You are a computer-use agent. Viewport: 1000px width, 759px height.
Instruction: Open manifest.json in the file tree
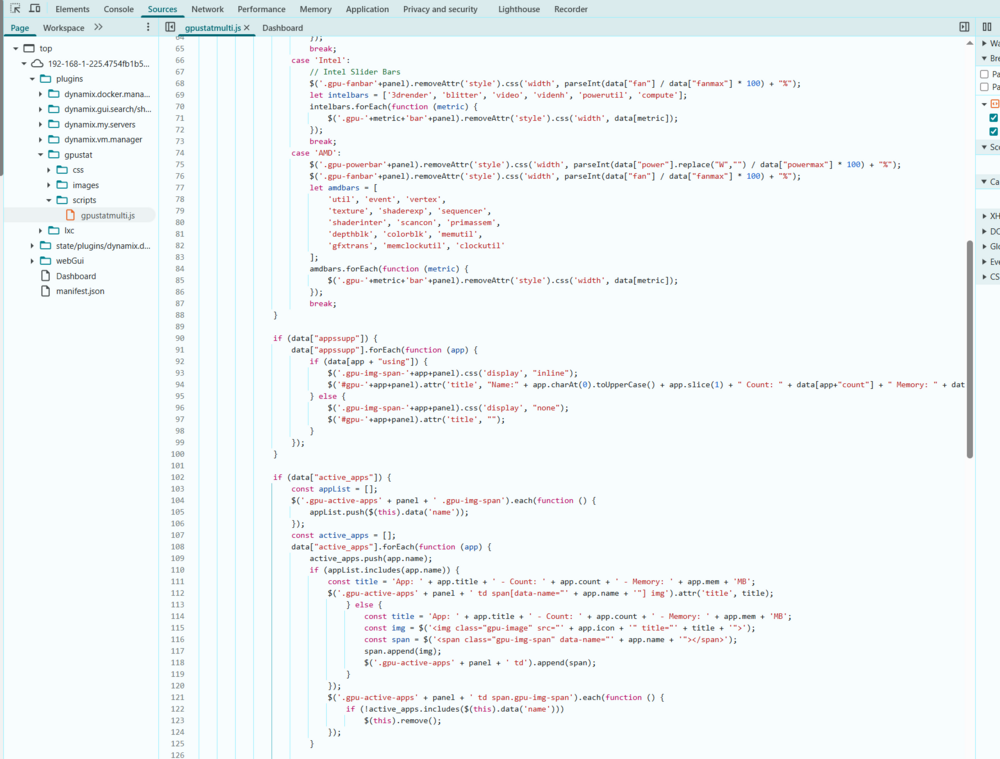pos(80,291)
